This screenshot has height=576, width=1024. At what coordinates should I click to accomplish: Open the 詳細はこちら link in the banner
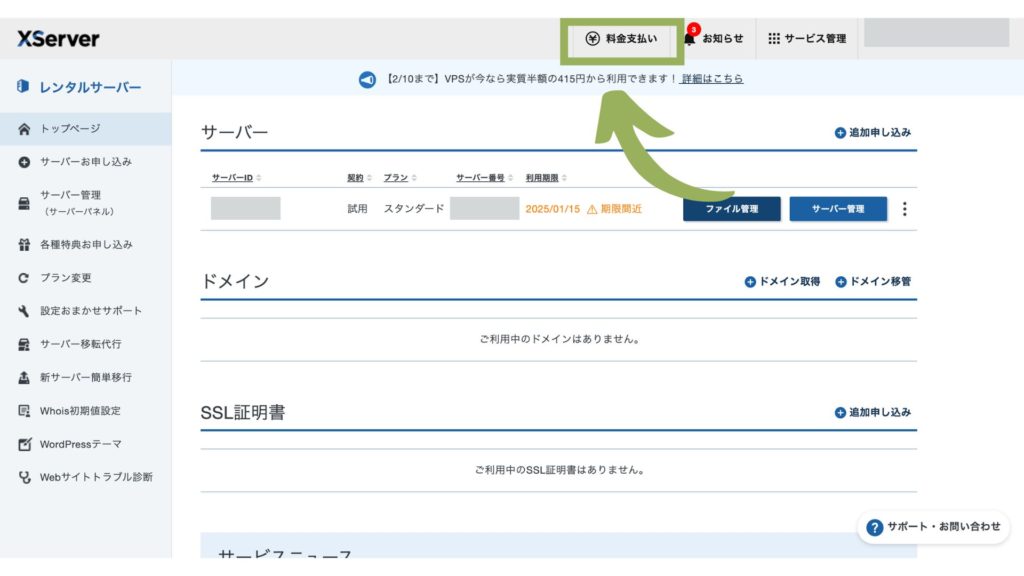pyautogui.click(x=714, y=79)
